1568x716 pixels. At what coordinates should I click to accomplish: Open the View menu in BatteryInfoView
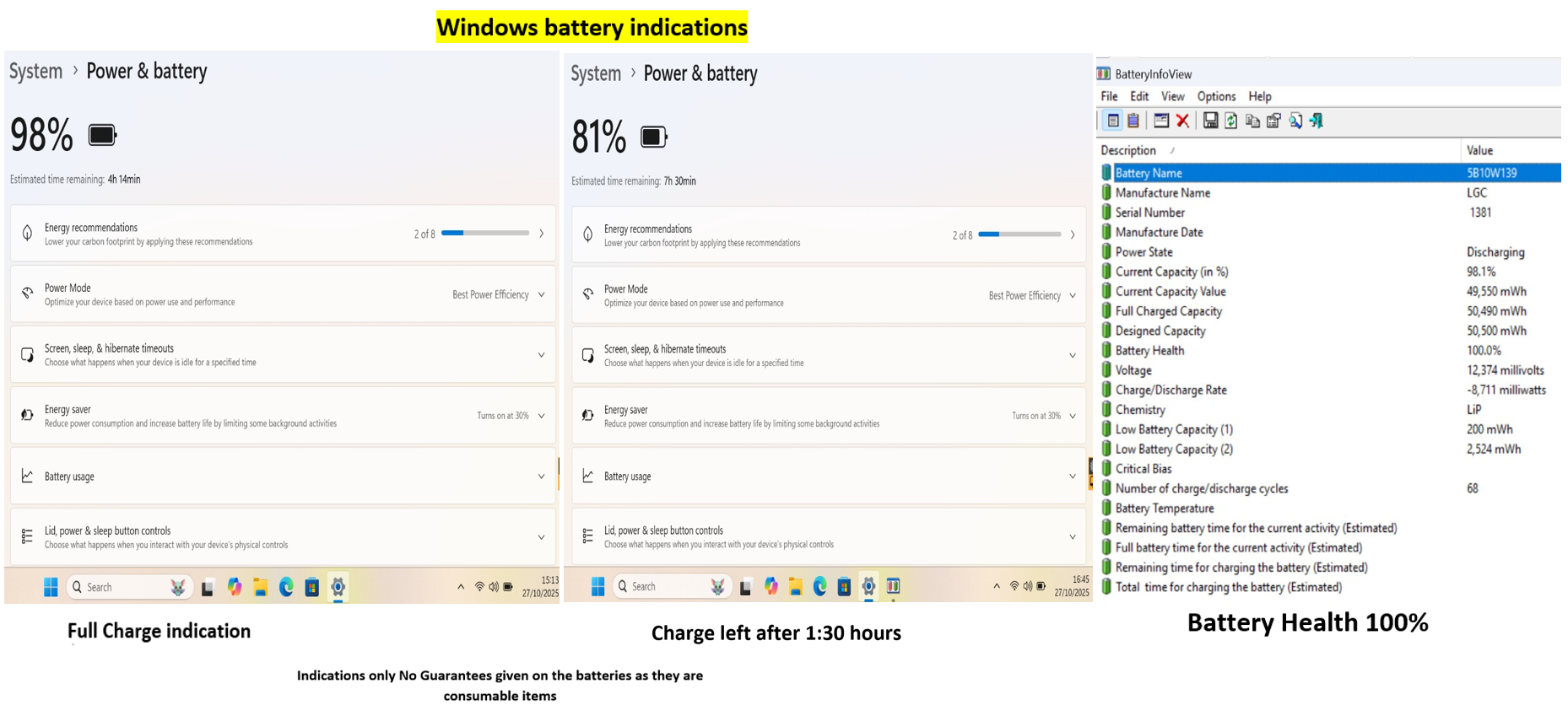(x=1172, y=96)
